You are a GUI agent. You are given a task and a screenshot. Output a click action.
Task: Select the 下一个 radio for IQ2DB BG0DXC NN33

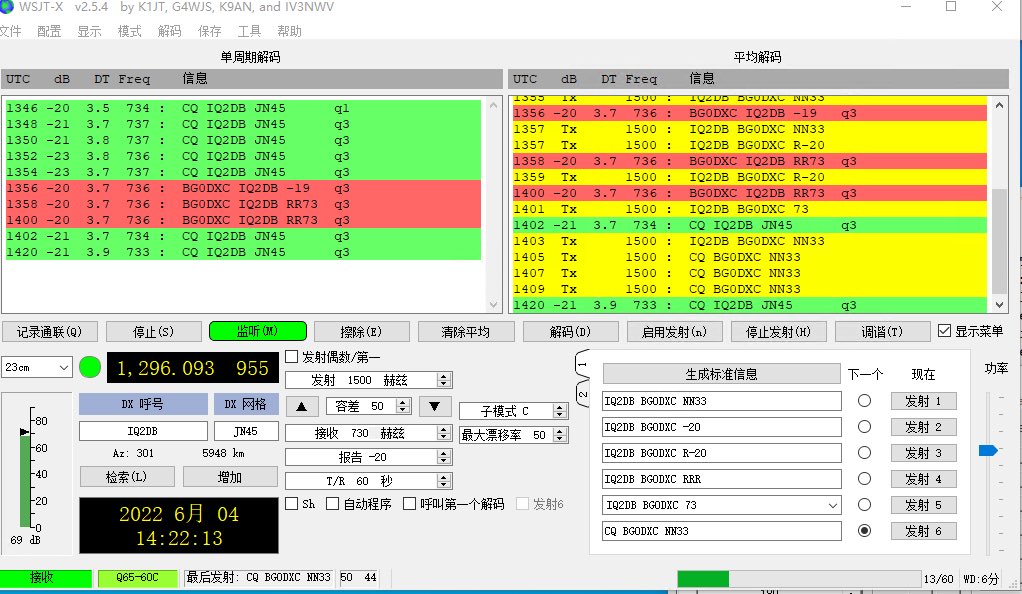[864, 400]
